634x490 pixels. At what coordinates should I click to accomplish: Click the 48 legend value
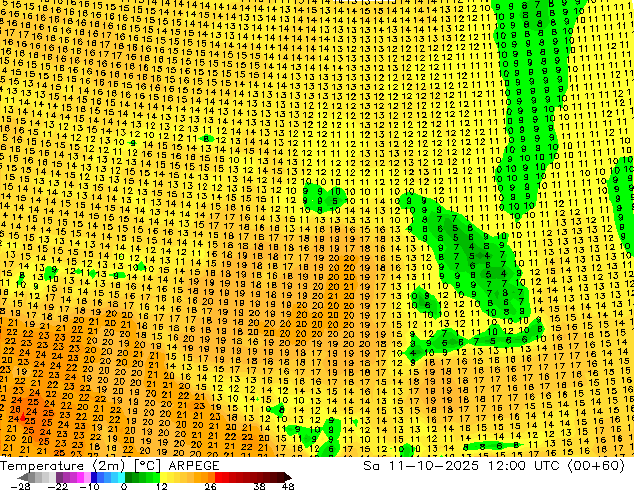pos(288,486)
